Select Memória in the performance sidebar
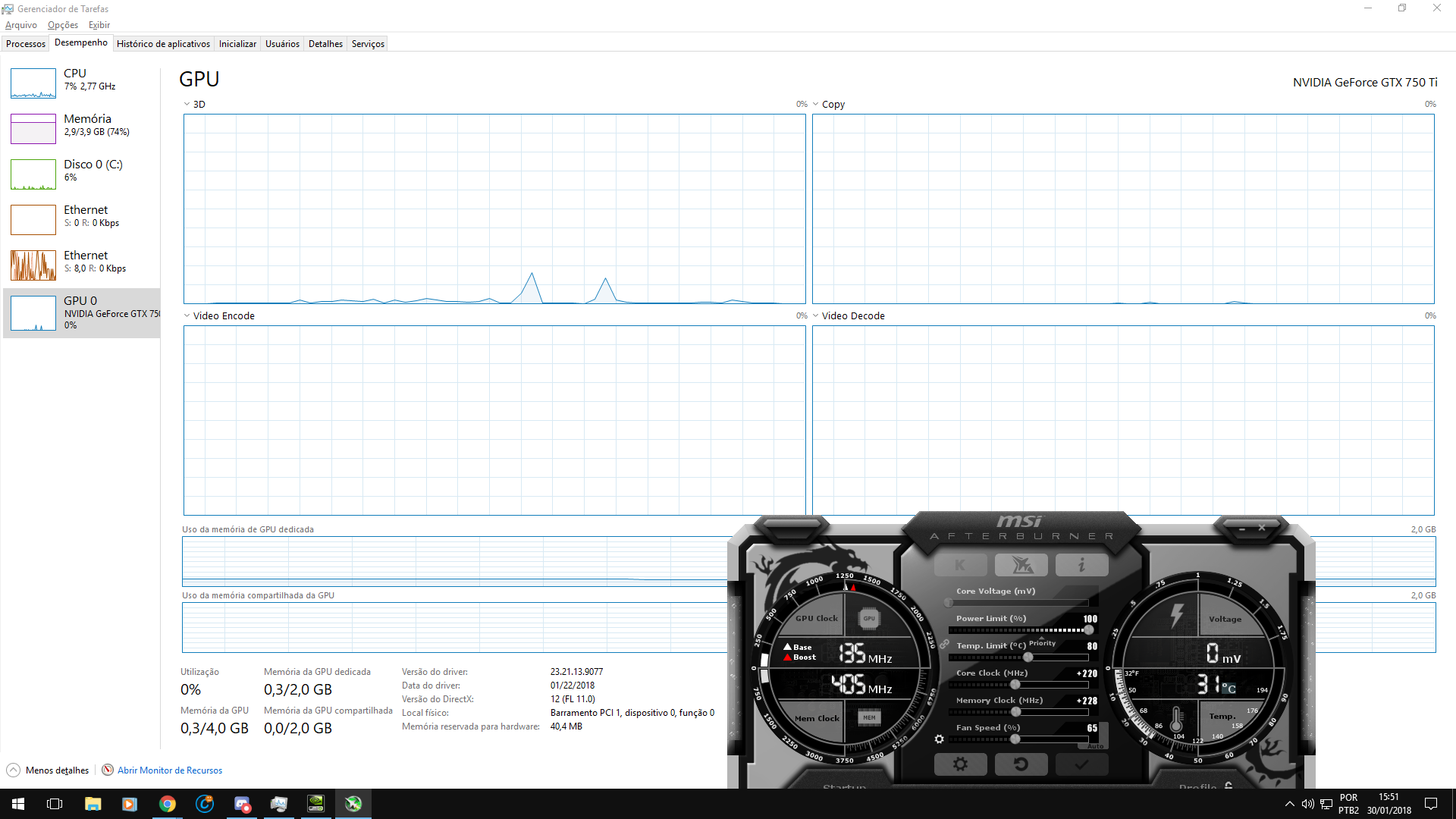Image resolution: width=1456 pixels, height=819 pixels. pyautogui.click(x=82, y=129)
